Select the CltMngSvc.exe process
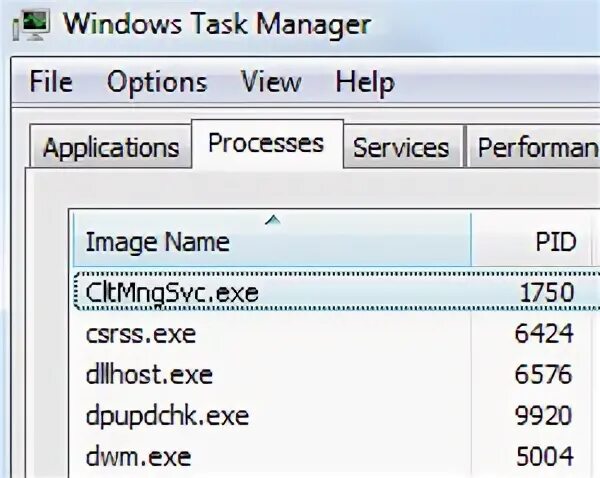Viewport: 600px width, 478px height. [172, 293]
